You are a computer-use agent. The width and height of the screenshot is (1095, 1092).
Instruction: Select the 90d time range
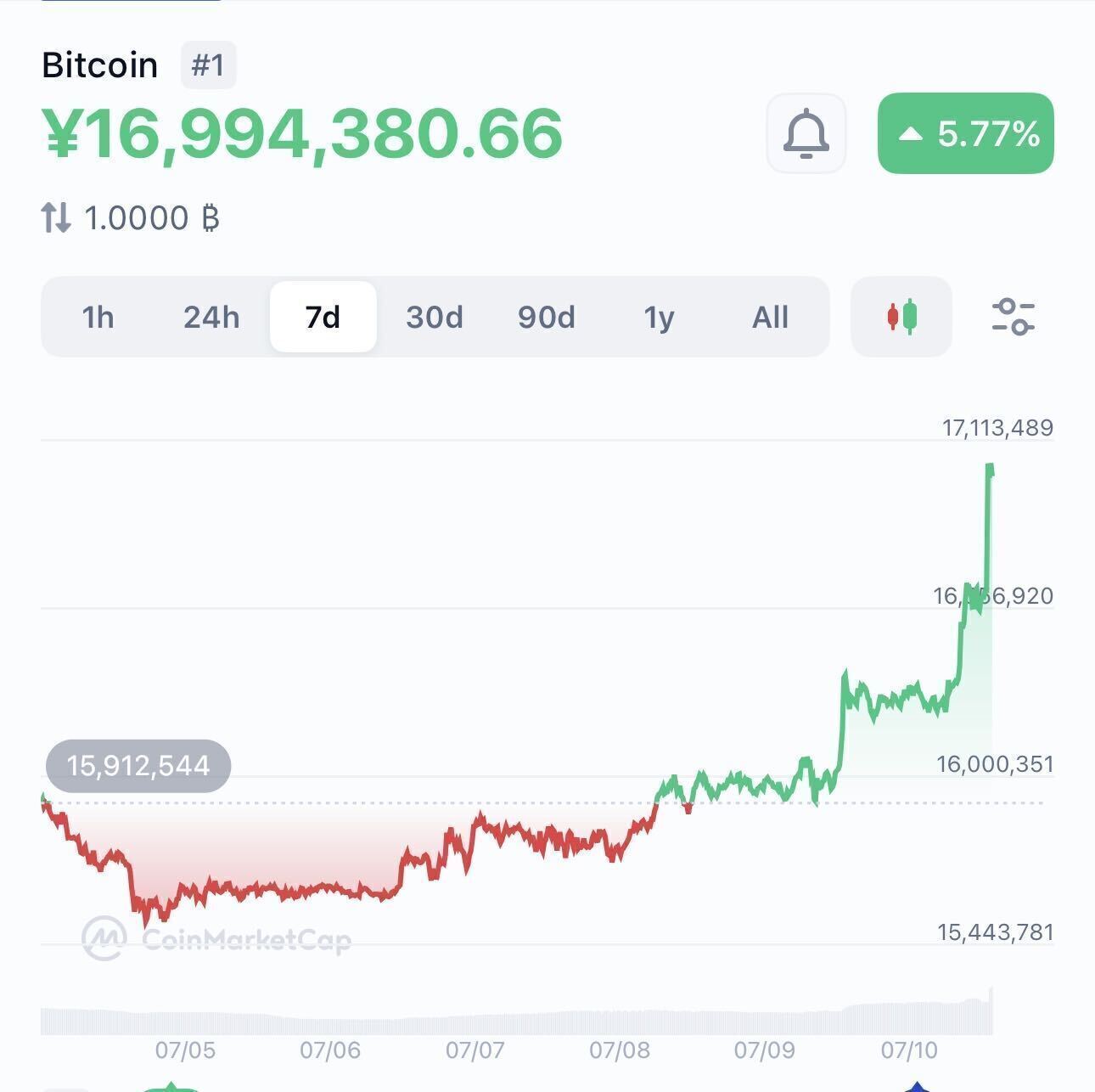pos(547,317)
